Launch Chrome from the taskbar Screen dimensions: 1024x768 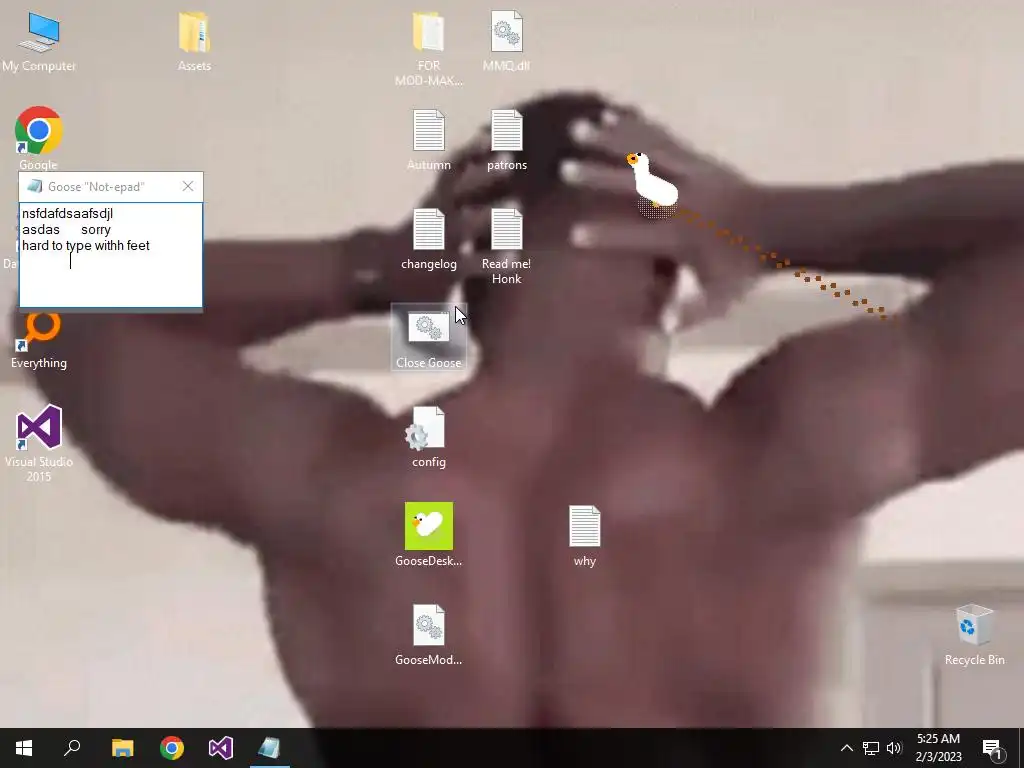click(172, 748)
